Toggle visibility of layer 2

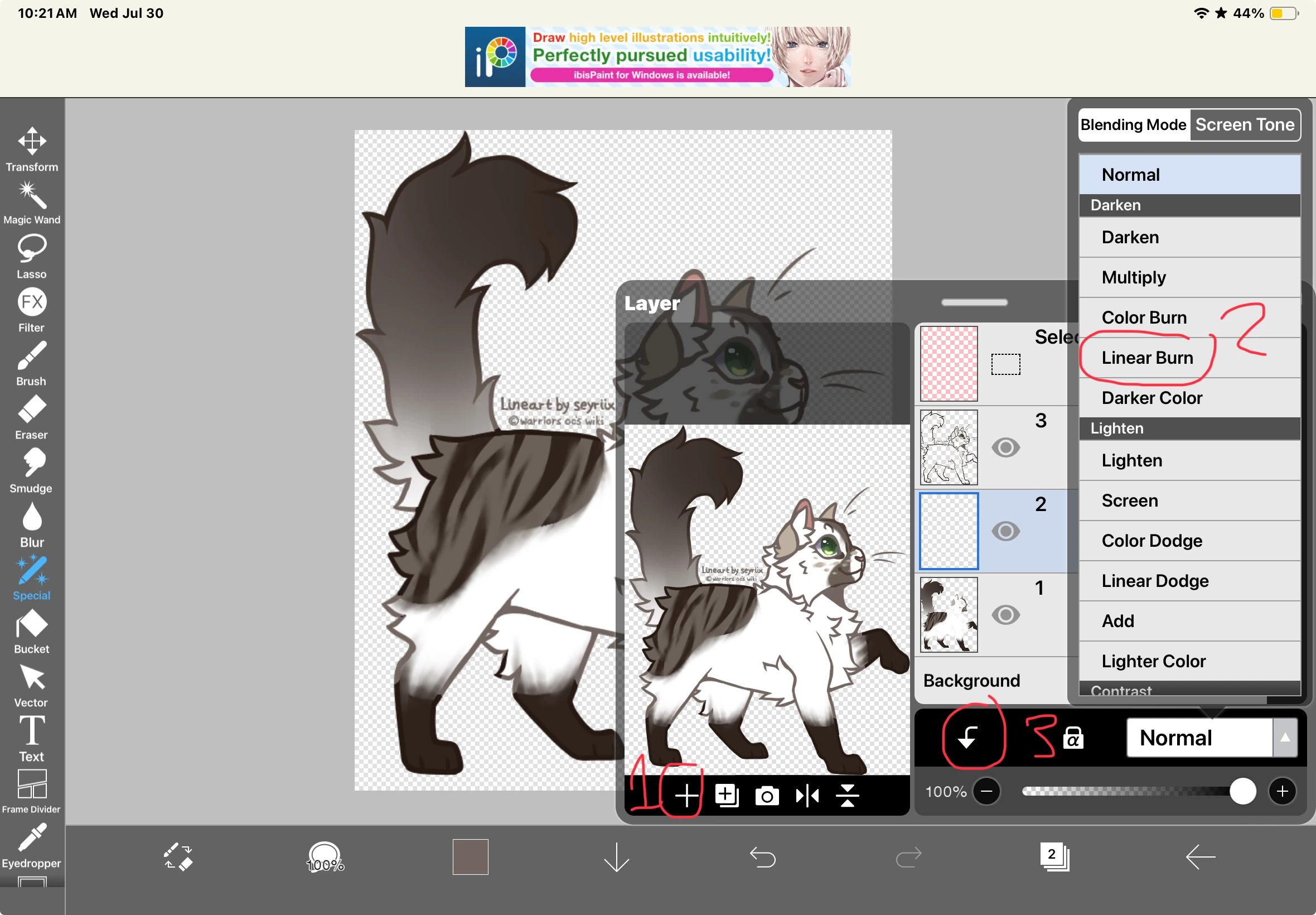click(1005, 531)
